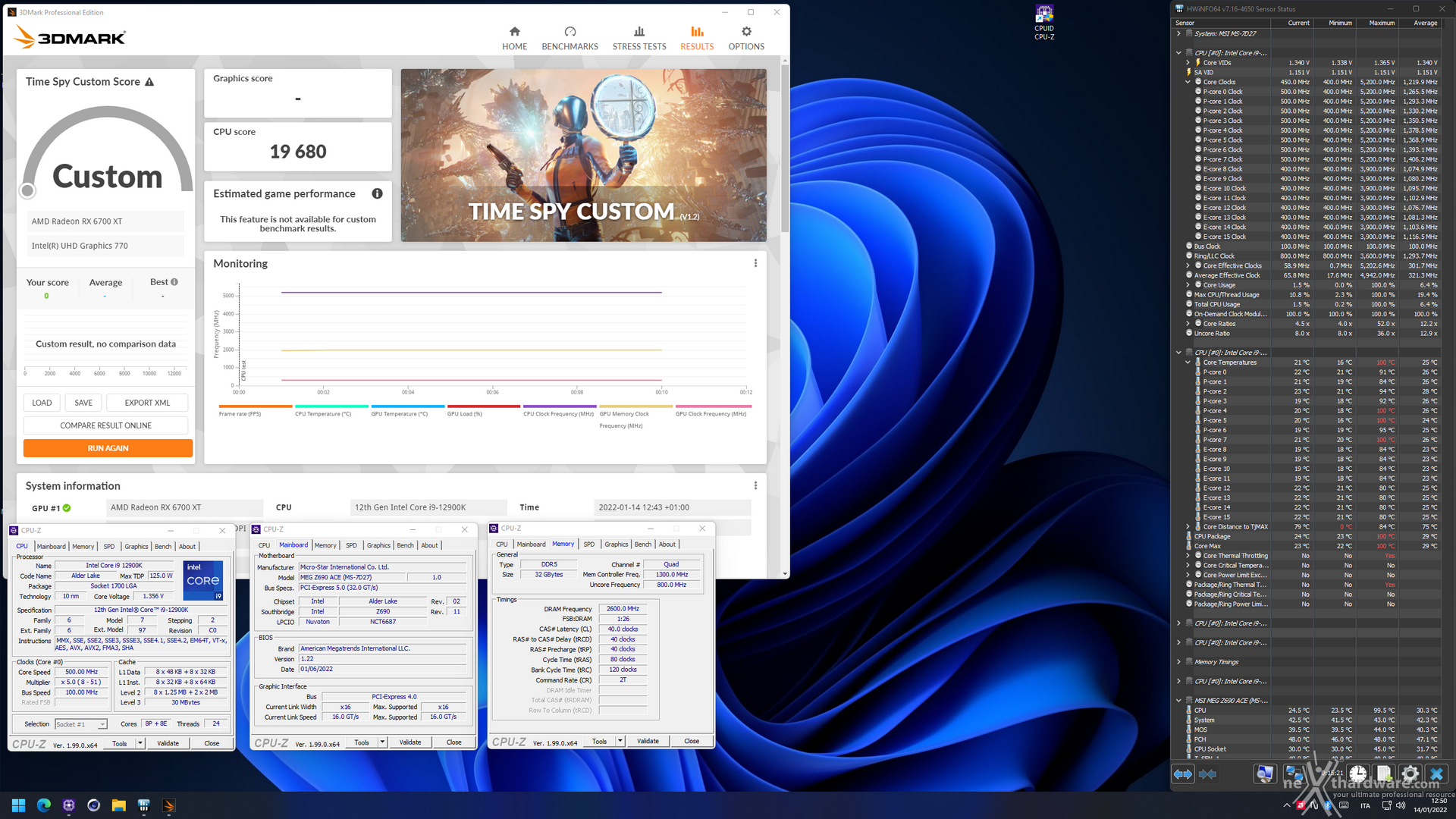1456x819 pixels.
Task: Click the TIME SPY CUSTOM banner image
Action: tap(583, 155)
